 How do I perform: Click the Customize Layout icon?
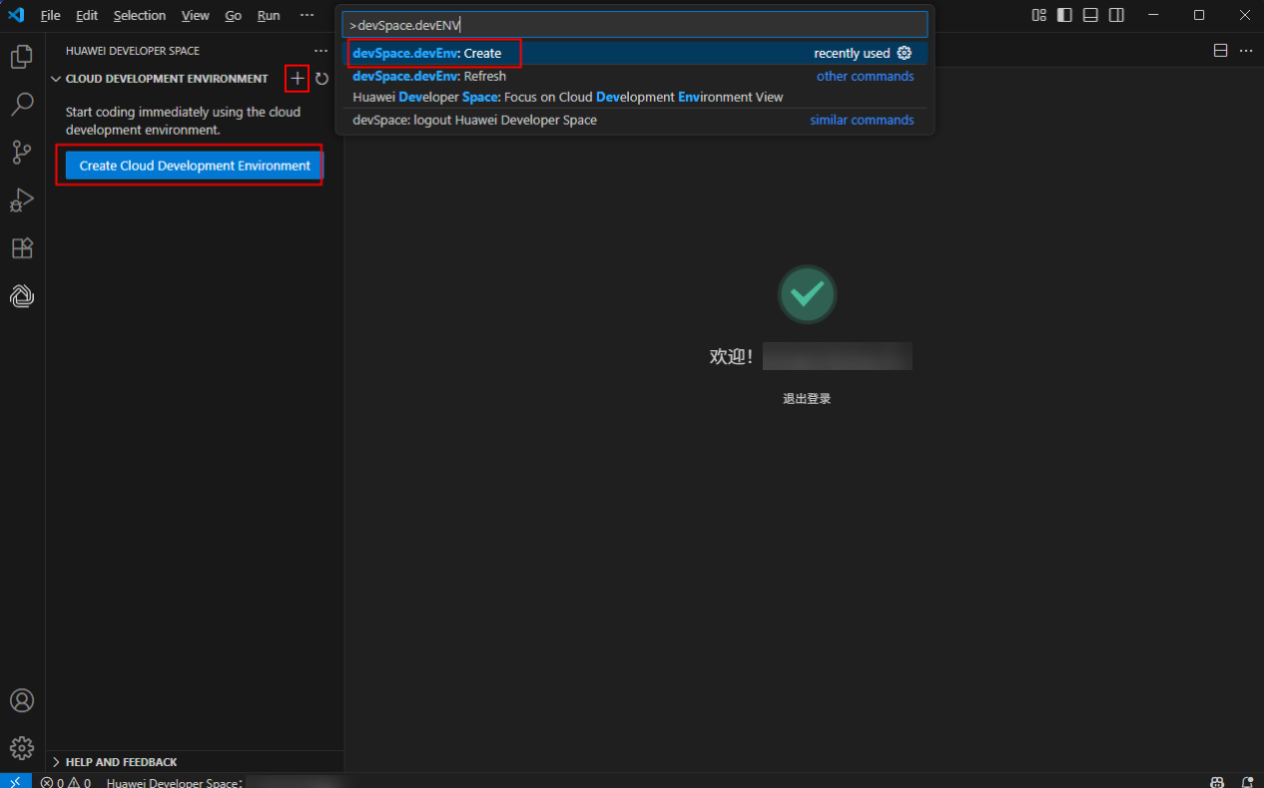1039,15
